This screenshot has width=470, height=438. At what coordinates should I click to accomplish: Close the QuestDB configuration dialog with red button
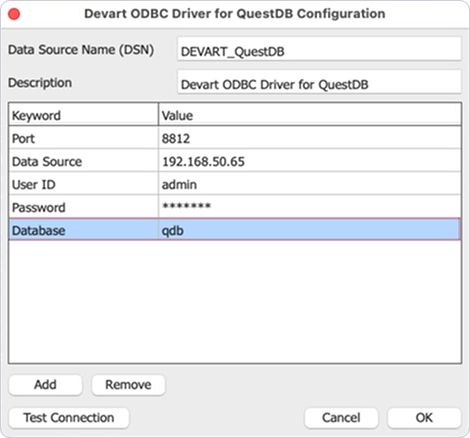(14, 14)
